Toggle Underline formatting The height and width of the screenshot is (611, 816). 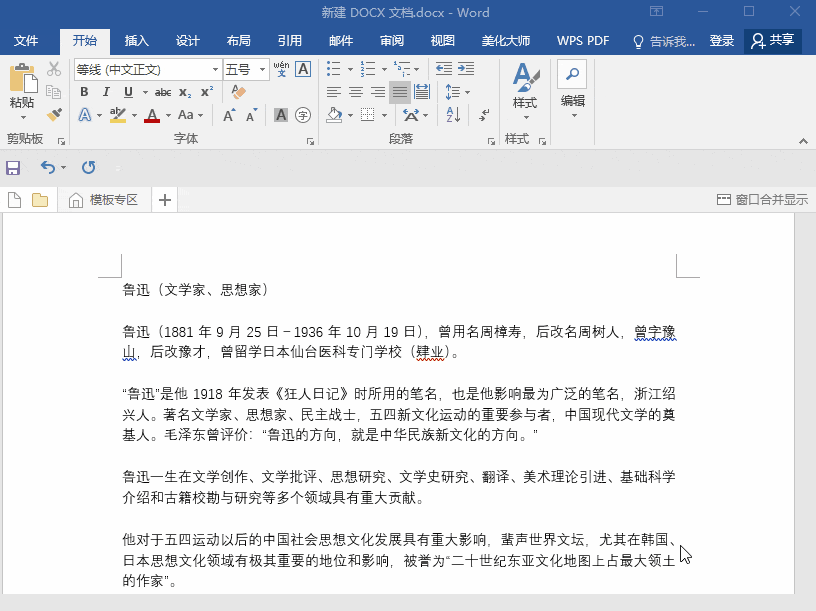(128, 92)
